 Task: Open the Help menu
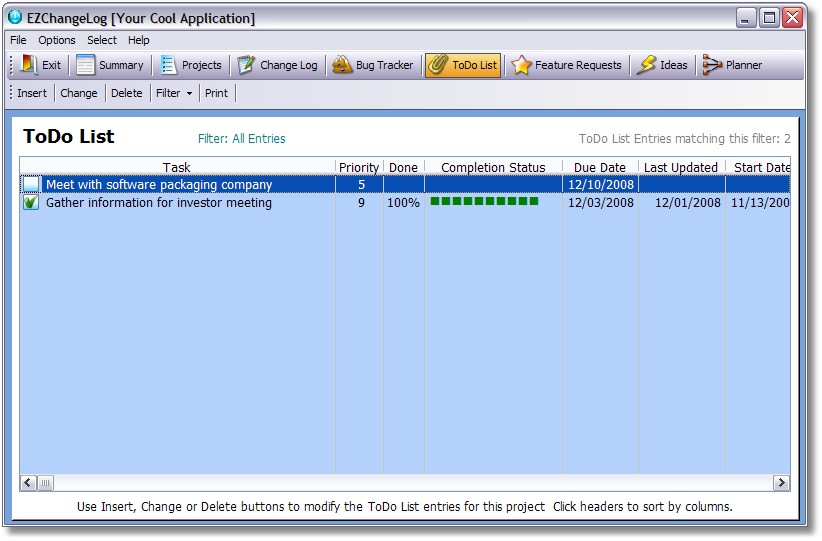[x=138, y=40]
